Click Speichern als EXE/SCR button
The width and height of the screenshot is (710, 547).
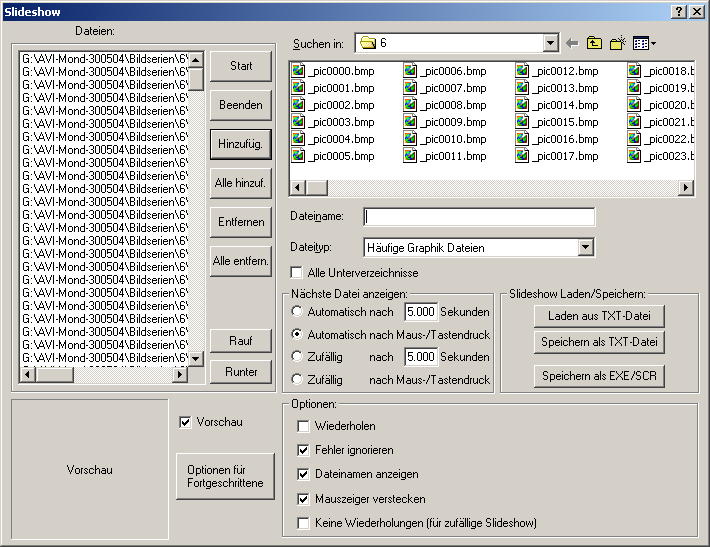point(598,377)
